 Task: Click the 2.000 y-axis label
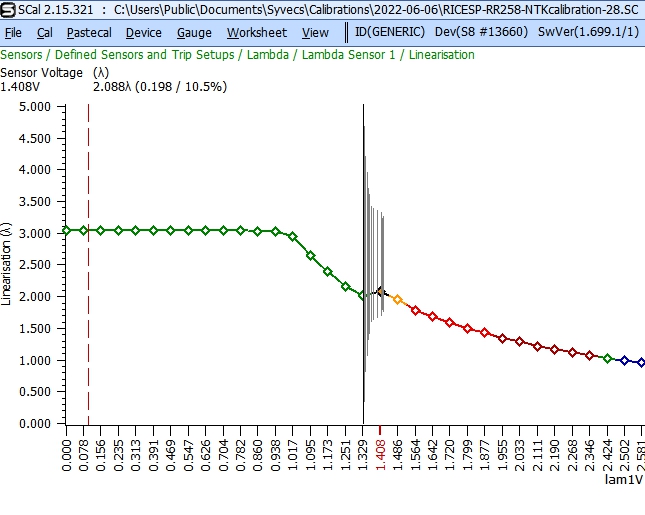coord(35,297)
